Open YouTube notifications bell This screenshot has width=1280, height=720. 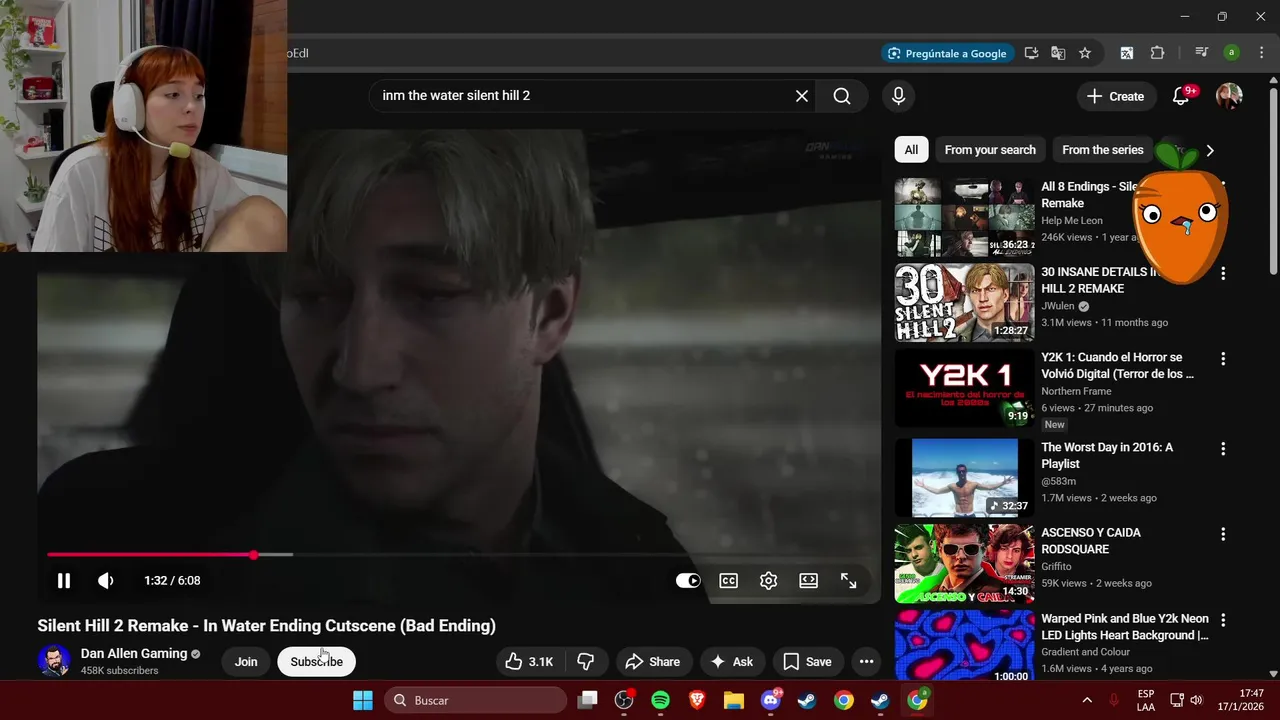1181,96
